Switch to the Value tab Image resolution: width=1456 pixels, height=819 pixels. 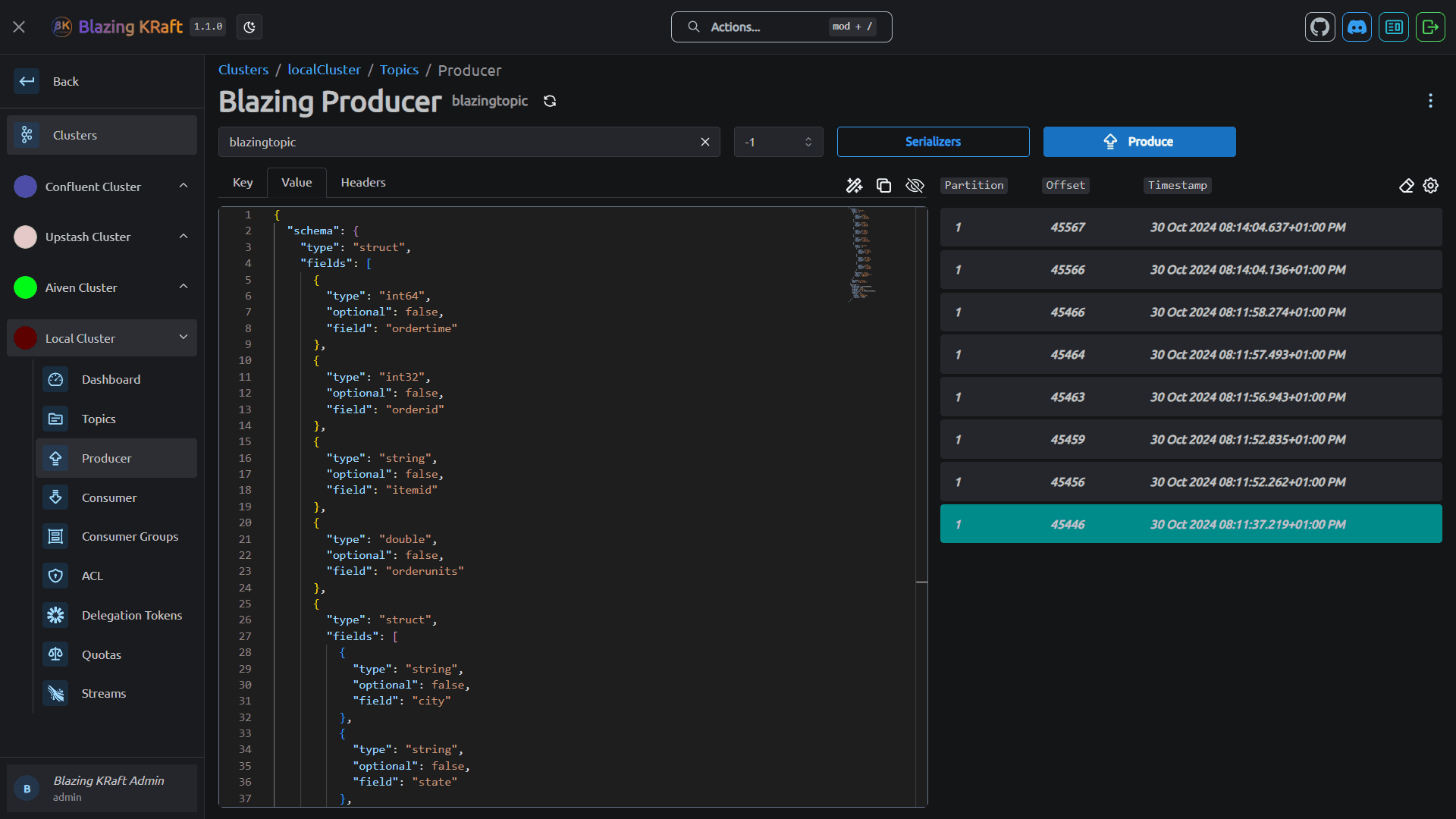coord(297,182)
